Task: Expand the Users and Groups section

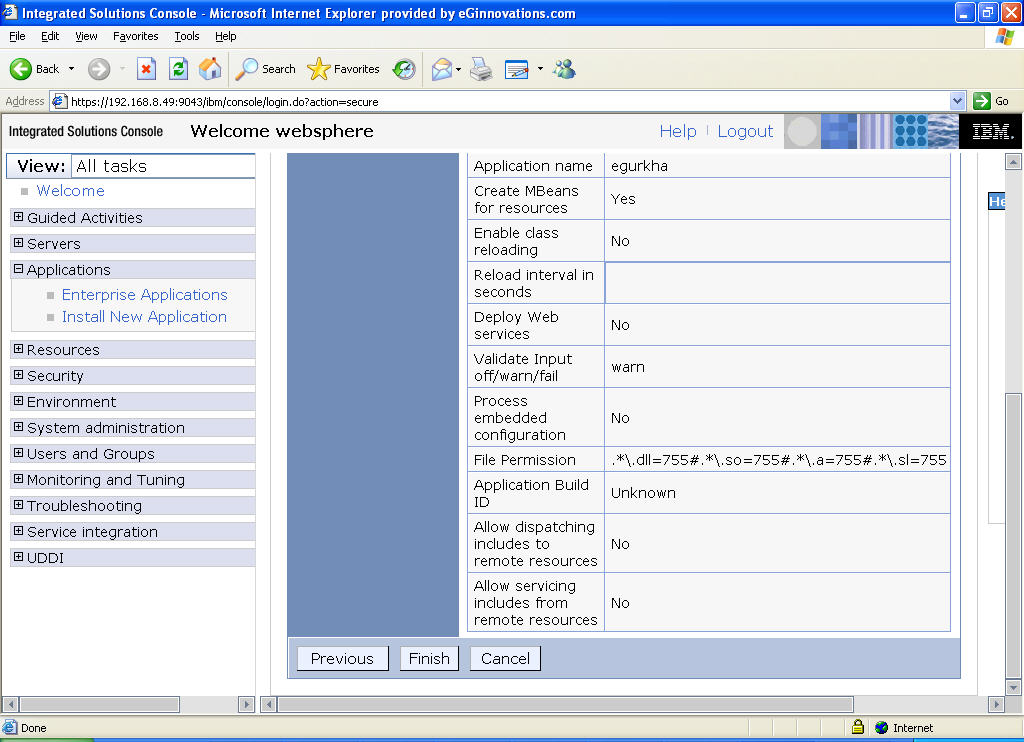Action: point(18,453)
